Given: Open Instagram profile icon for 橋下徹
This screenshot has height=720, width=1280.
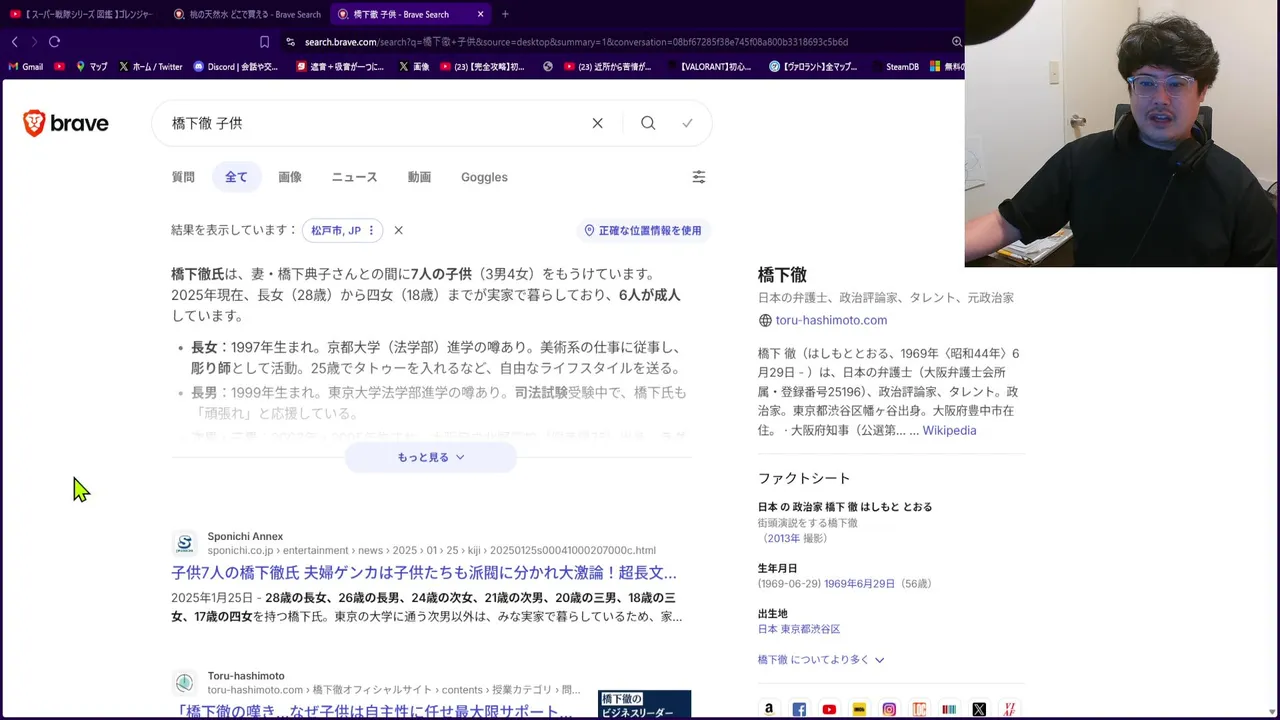Looking at the screenshot, I should [889, 709].
